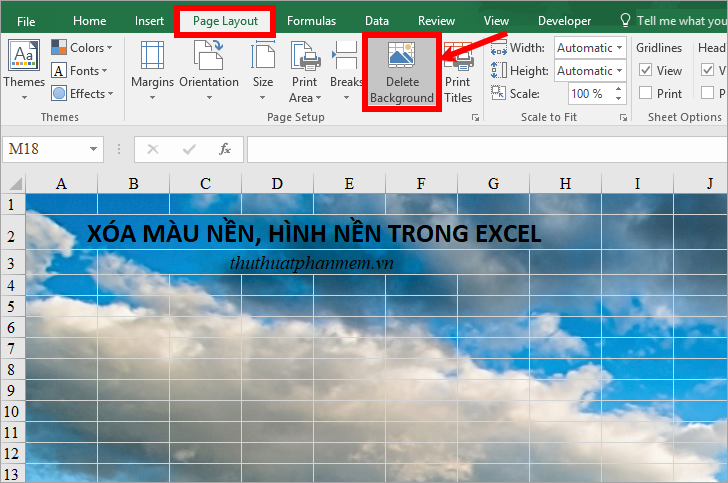Click inside the formula bar
This screenshot has height=483, width=728.
(487, 149)
